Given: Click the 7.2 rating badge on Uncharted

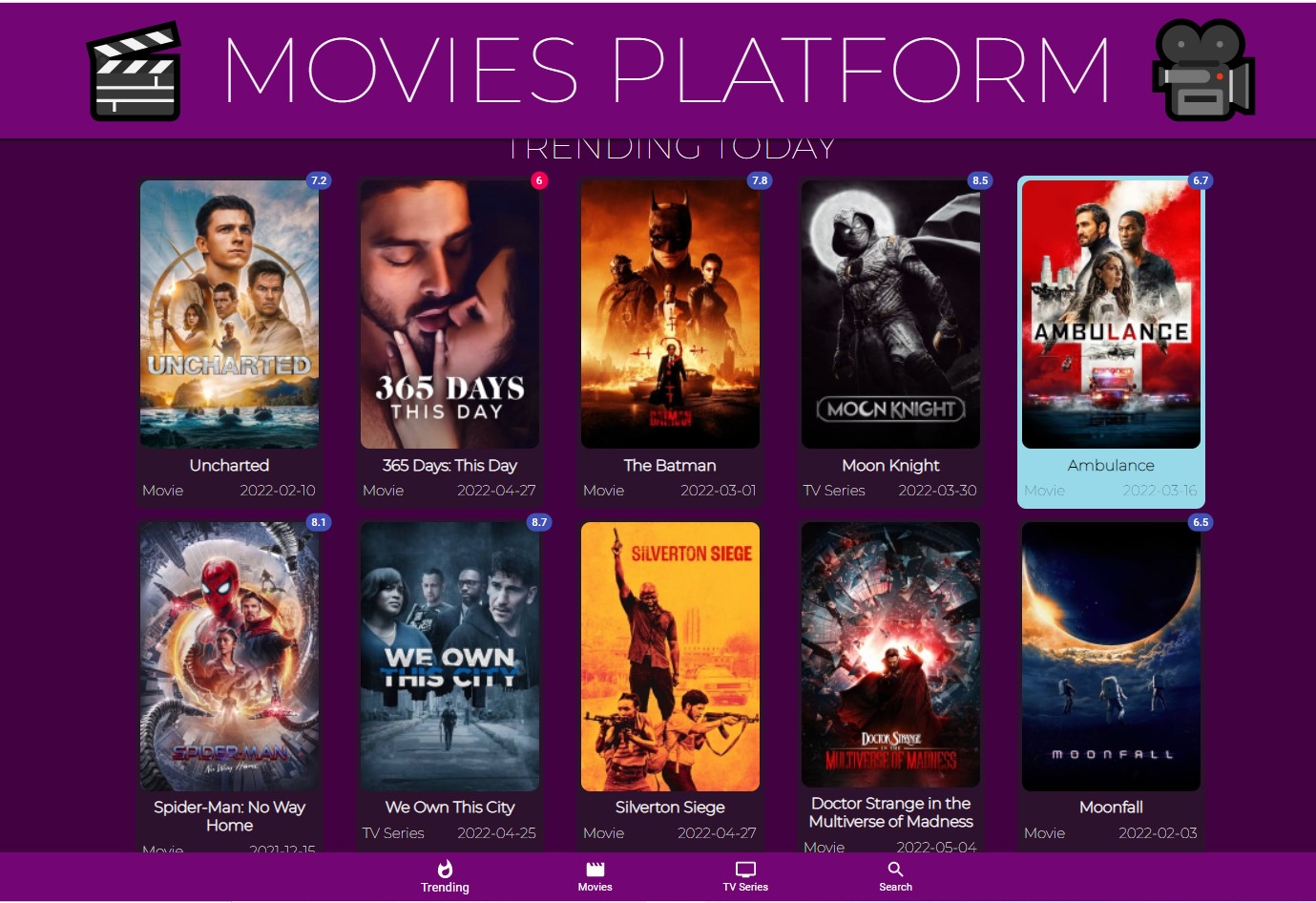Looking at the screenshot, I should click(x=319, y=180).
